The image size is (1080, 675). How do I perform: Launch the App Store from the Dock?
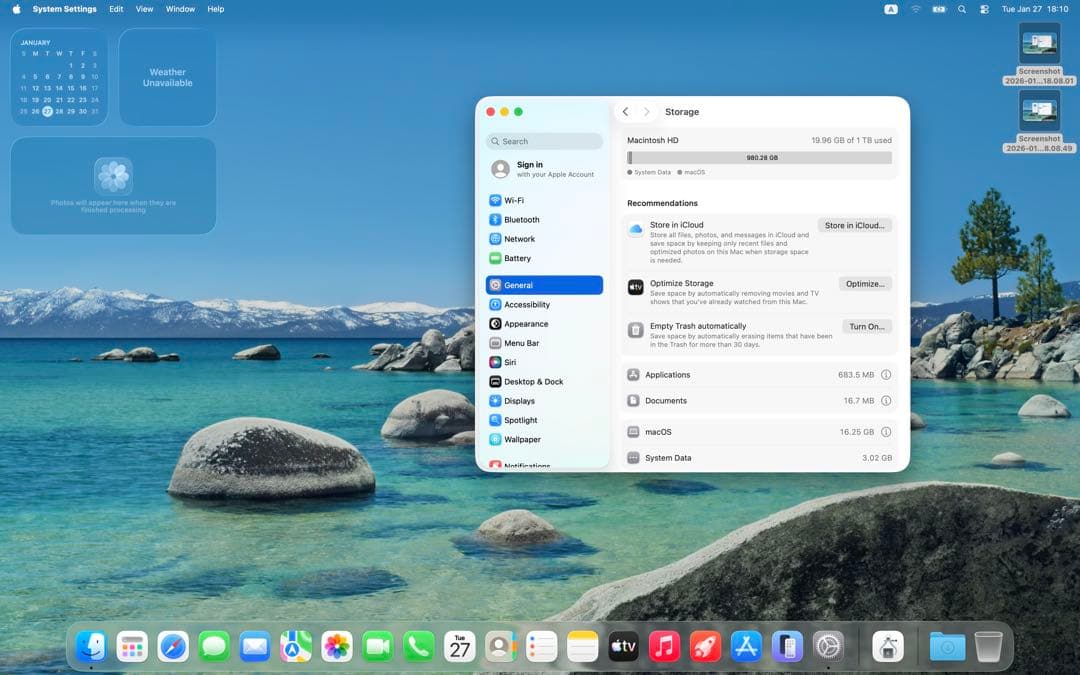point(746,646)
